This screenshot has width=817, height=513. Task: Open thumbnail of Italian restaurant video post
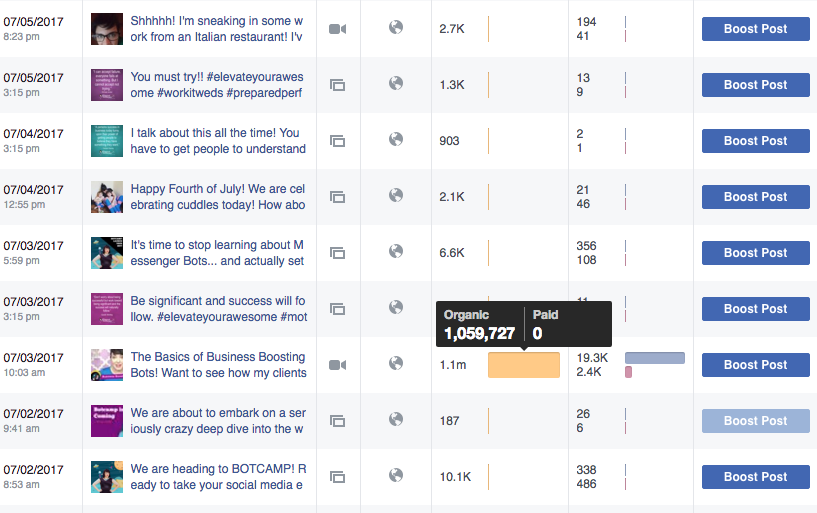107,29
